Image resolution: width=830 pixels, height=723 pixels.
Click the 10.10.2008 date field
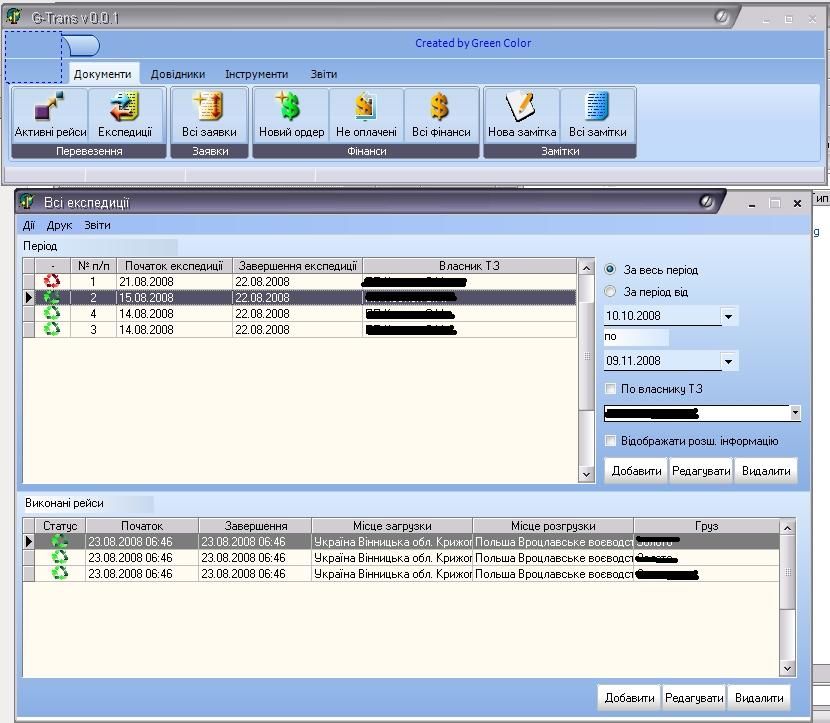click(x=662, y=316)
